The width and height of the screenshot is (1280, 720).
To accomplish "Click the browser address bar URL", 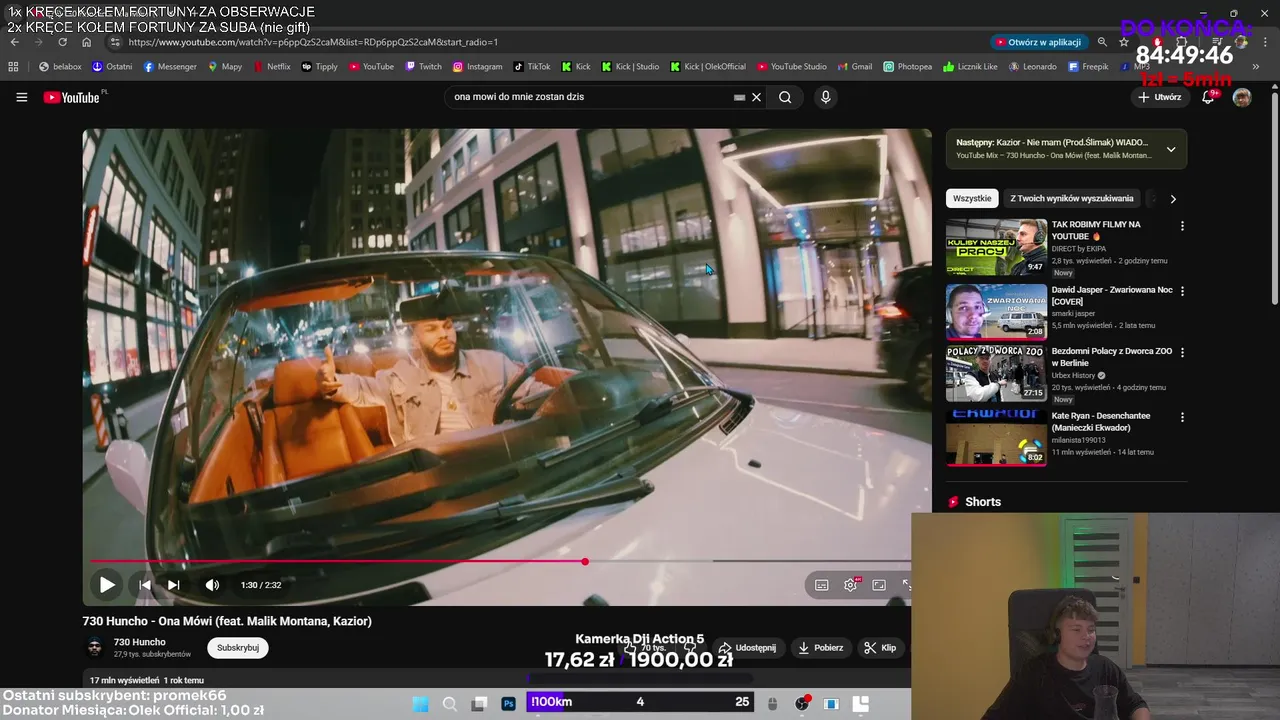I will point(313,42).
